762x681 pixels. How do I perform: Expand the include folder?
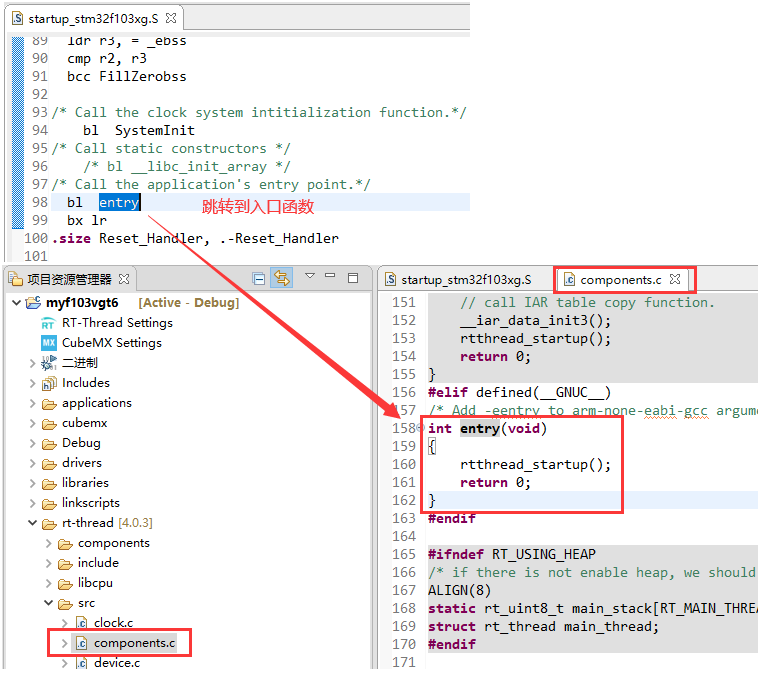click(48, 563)
